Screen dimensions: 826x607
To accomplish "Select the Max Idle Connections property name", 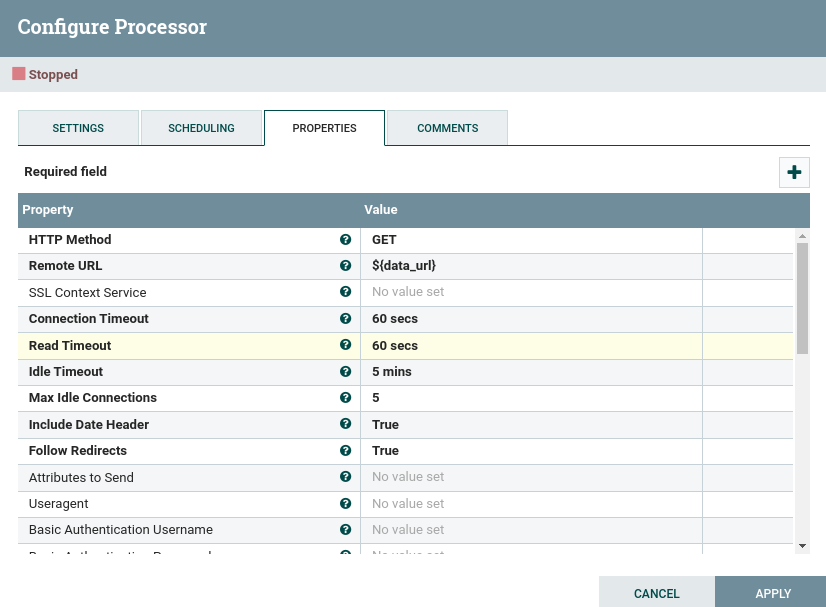I will (93, 398).
